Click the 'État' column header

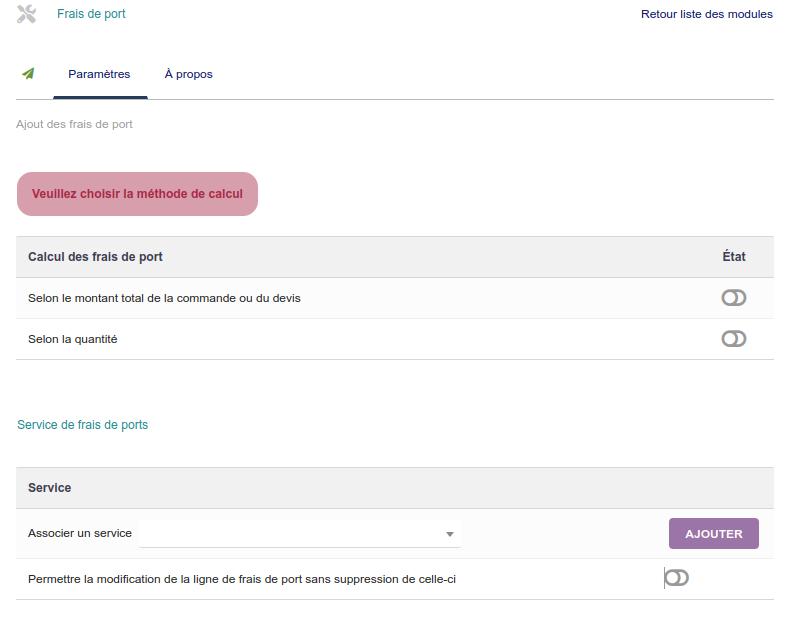[733, 257]
